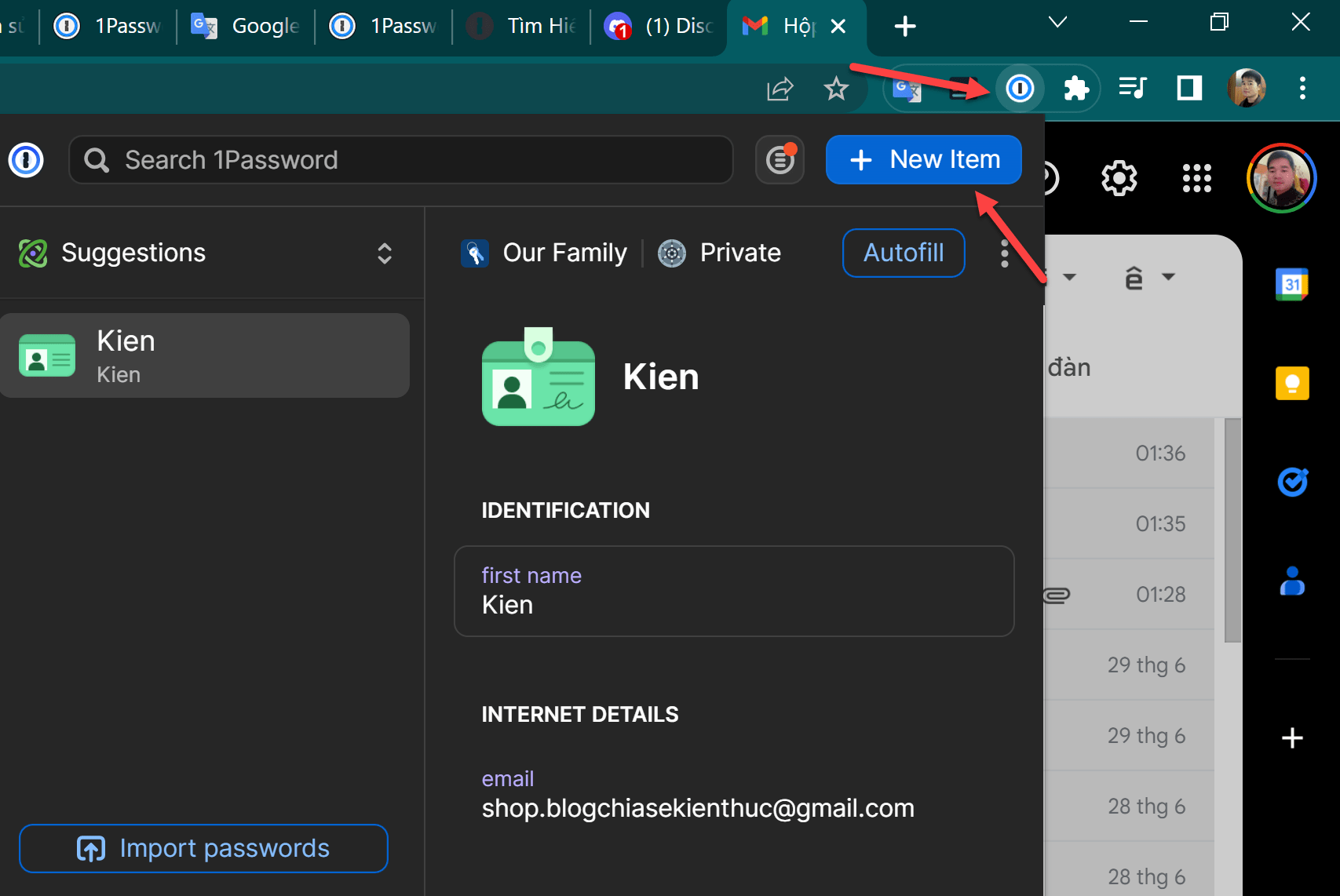Image resolution: width=1340 pixels, height=896 pixels.
Task: Open Google Calendar in Gmail side panel
Action: [1292, 284]
